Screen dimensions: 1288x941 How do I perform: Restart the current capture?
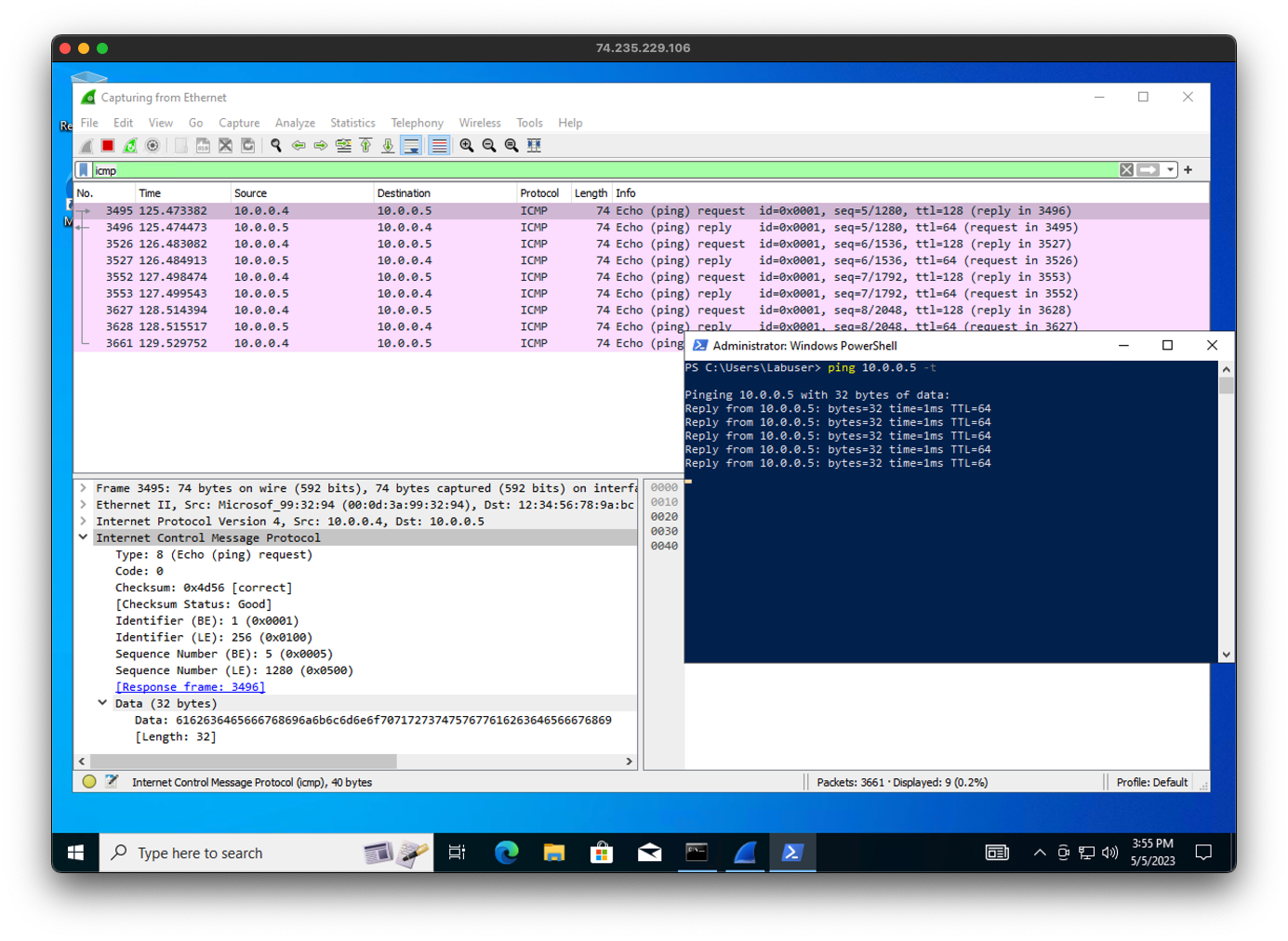click(130, 145)
